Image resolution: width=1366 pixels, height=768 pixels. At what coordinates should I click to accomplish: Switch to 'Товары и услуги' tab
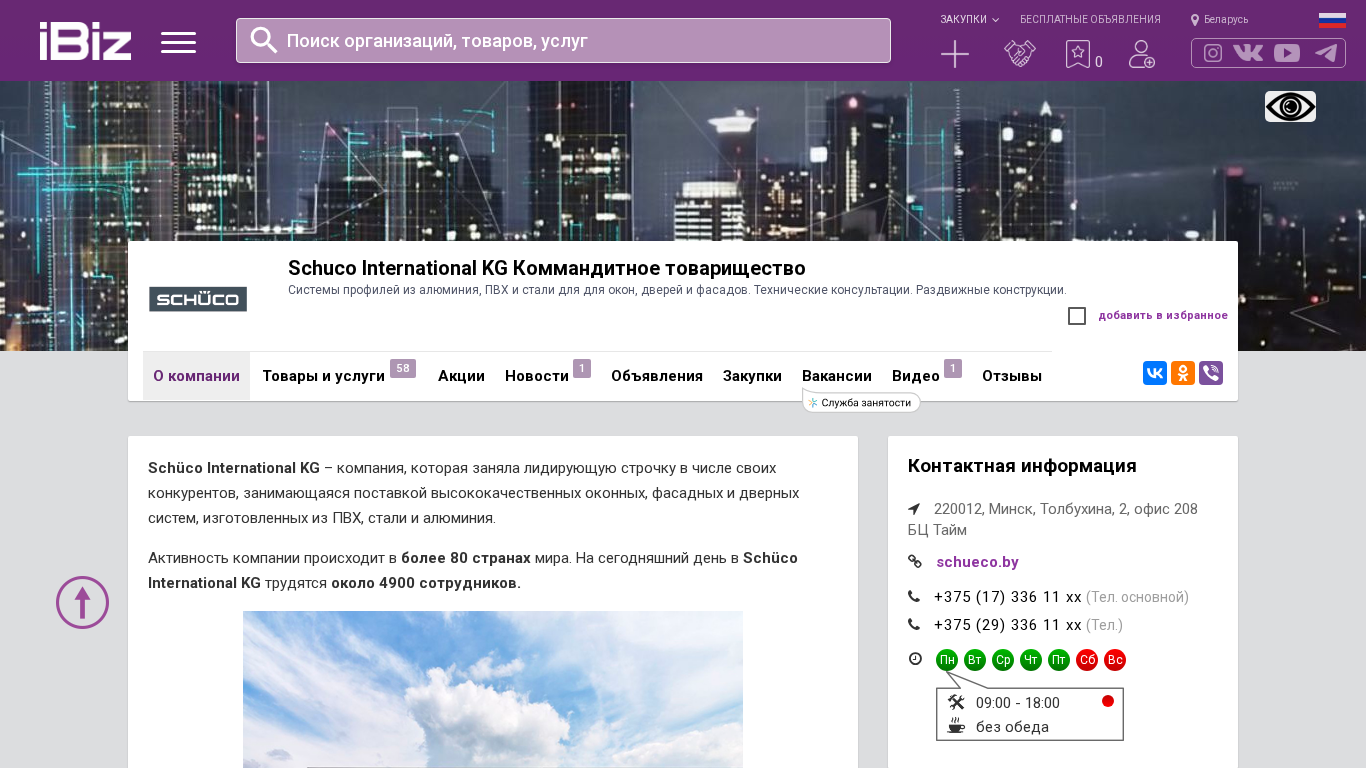tap(323, 376)
